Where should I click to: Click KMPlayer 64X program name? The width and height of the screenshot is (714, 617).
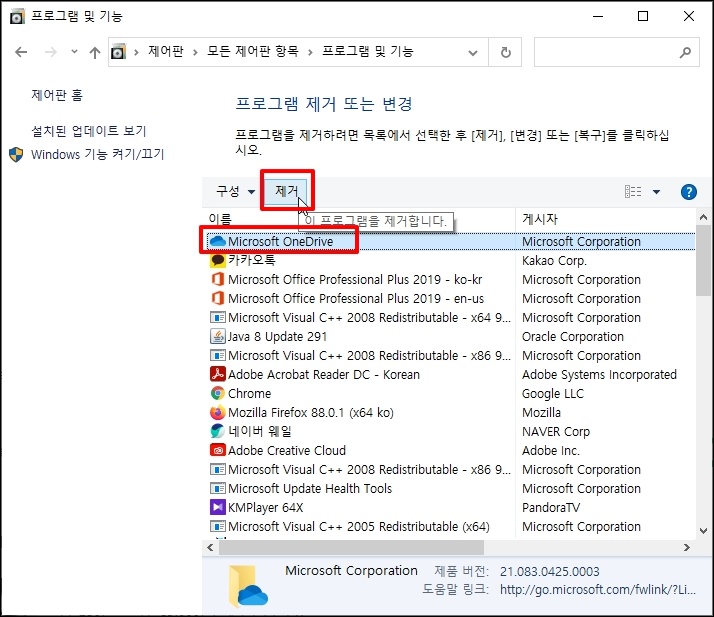[265, 507]
